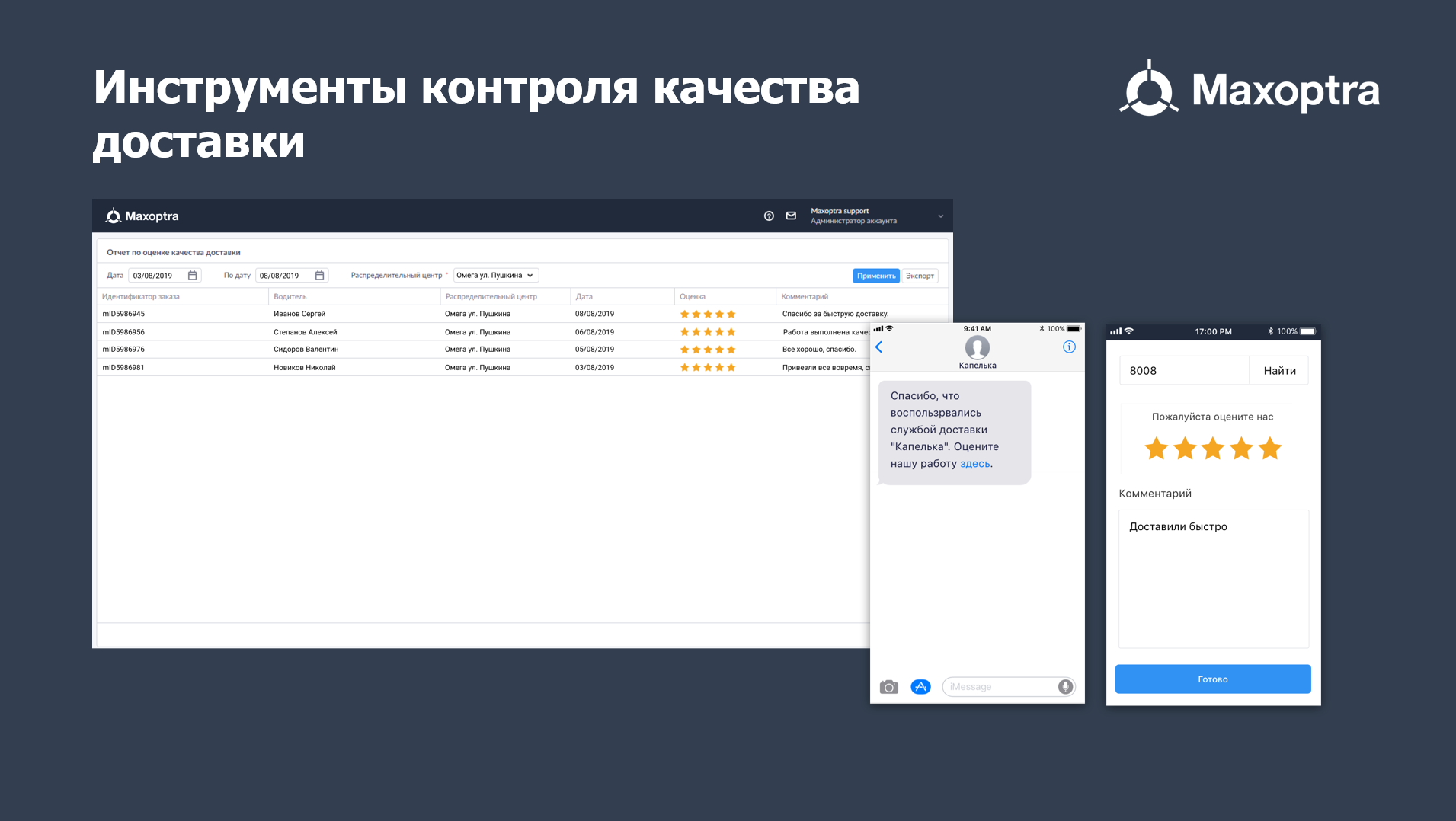Viewport: 1456px width, 821px height.
Task: Select the fifth rating star under Пожалуйста оцените нас
Action: pyautogui.click(x=1269, y=449)
